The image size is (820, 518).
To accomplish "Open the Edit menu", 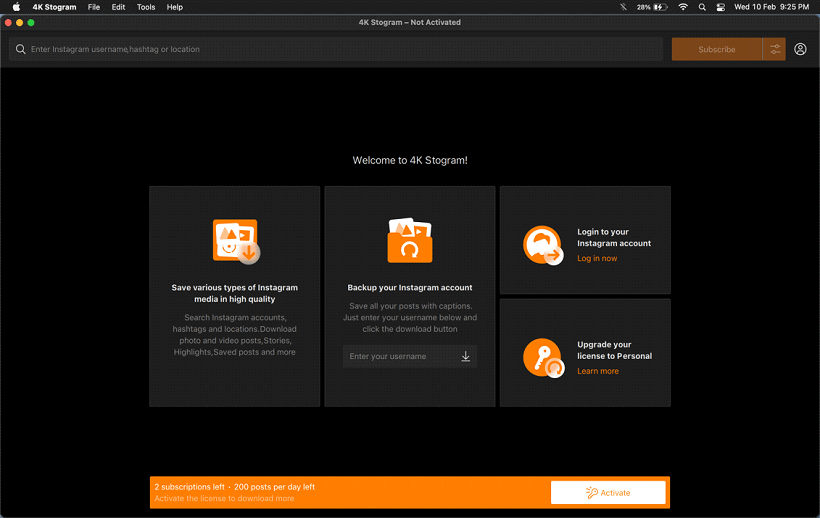I will (118, 7).
